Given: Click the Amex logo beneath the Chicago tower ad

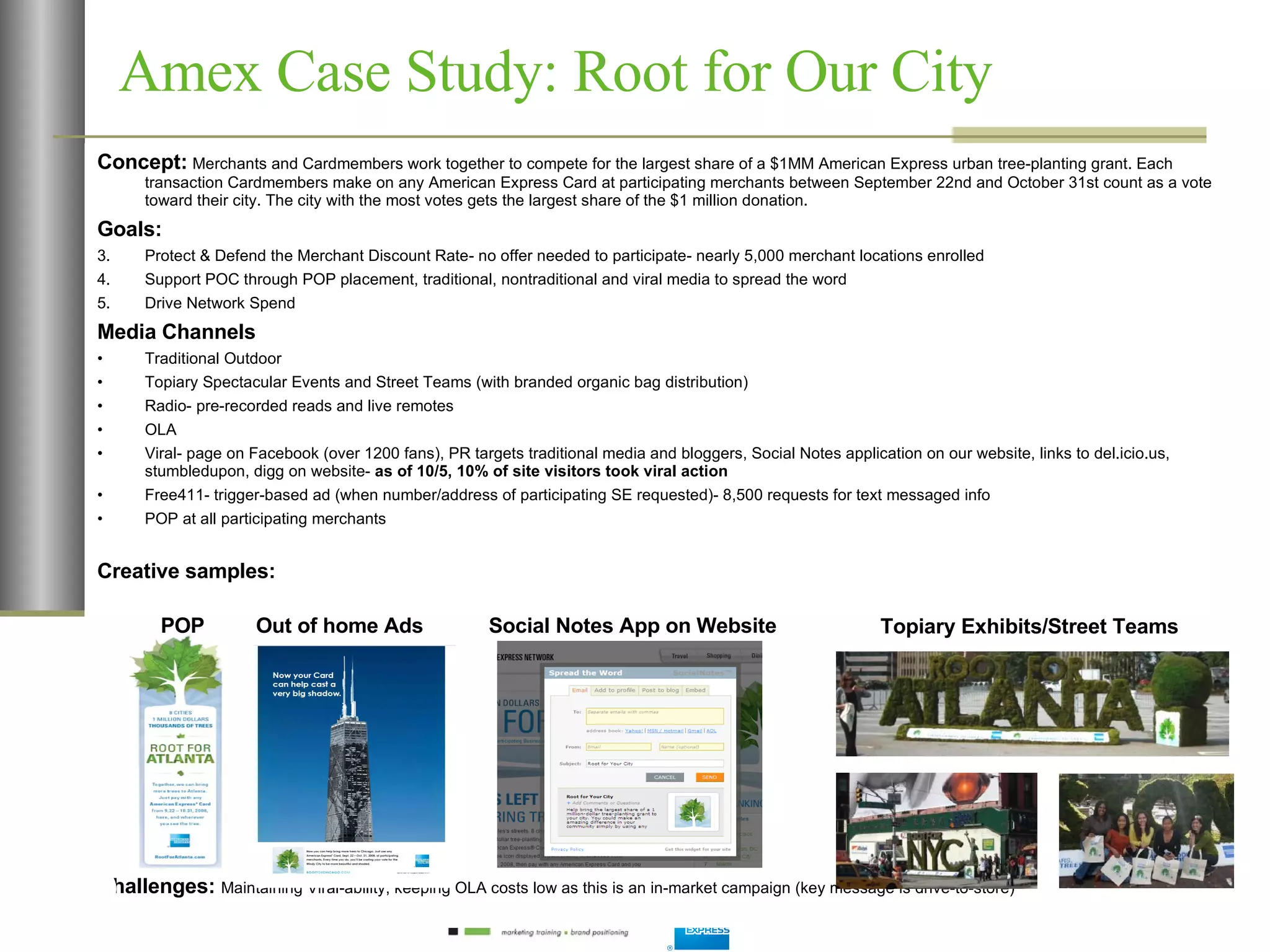Looking at the screenshot, I should tap(422, 861).
